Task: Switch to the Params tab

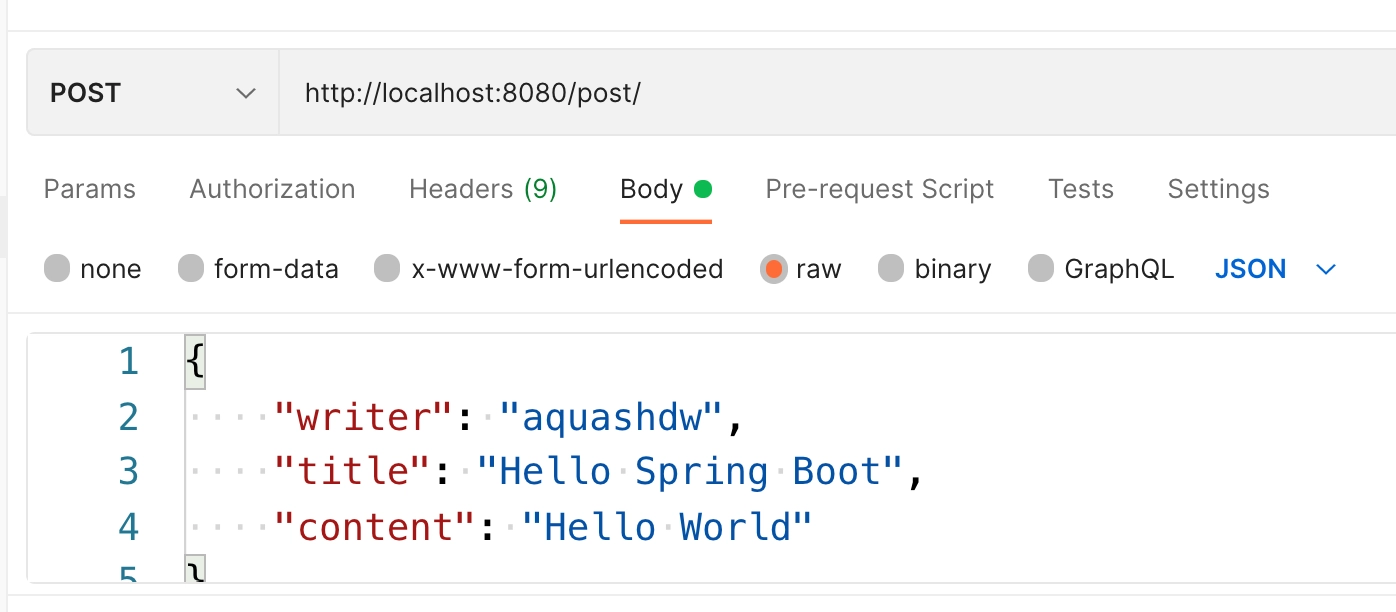Action: [90, 189]
